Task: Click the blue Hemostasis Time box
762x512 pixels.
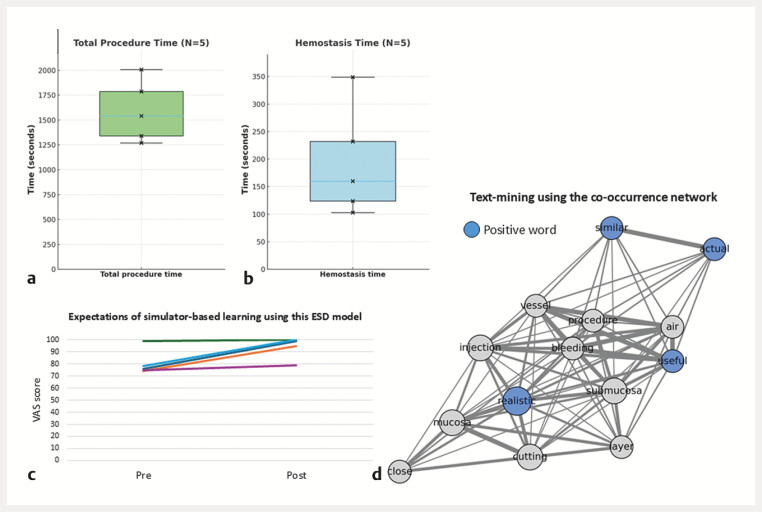Action: 353,171
